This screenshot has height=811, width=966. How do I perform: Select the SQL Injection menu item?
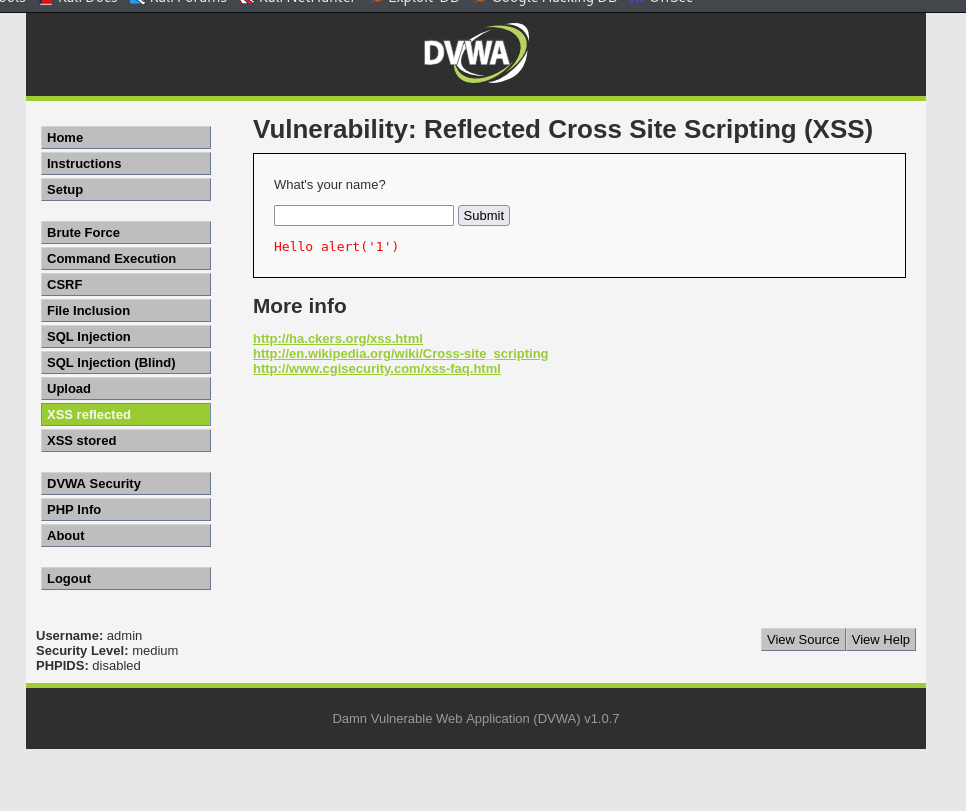coord(126,336)
